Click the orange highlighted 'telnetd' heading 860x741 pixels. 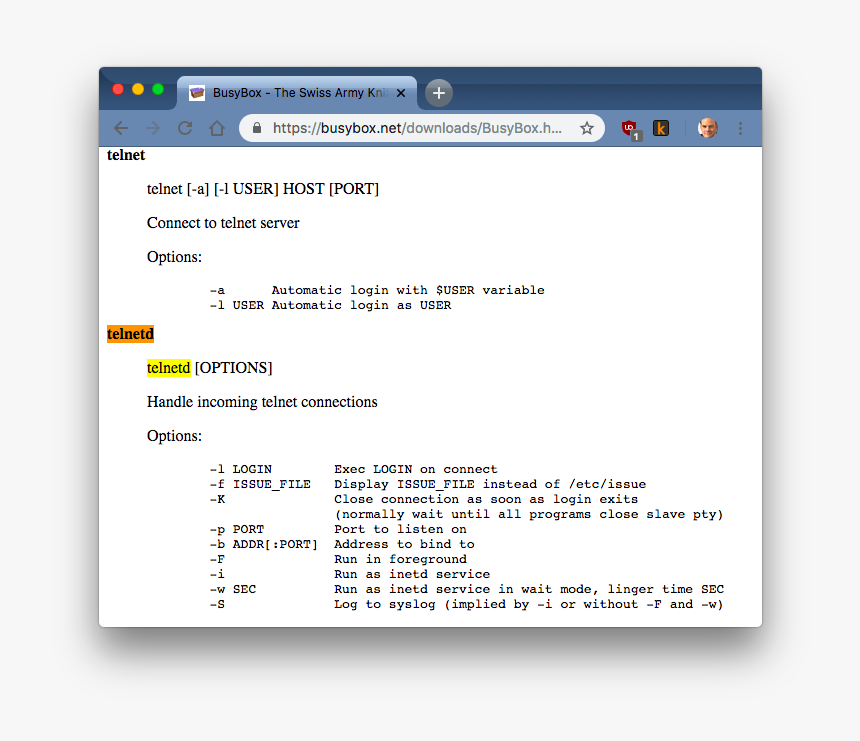pyautogui.click(x=131, y=334)
